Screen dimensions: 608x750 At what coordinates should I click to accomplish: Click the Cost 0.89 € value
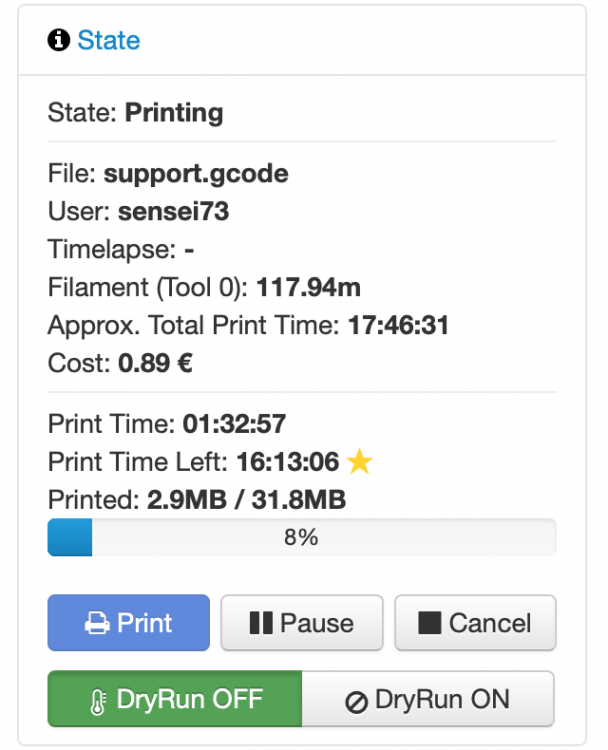tap(155, 363)
